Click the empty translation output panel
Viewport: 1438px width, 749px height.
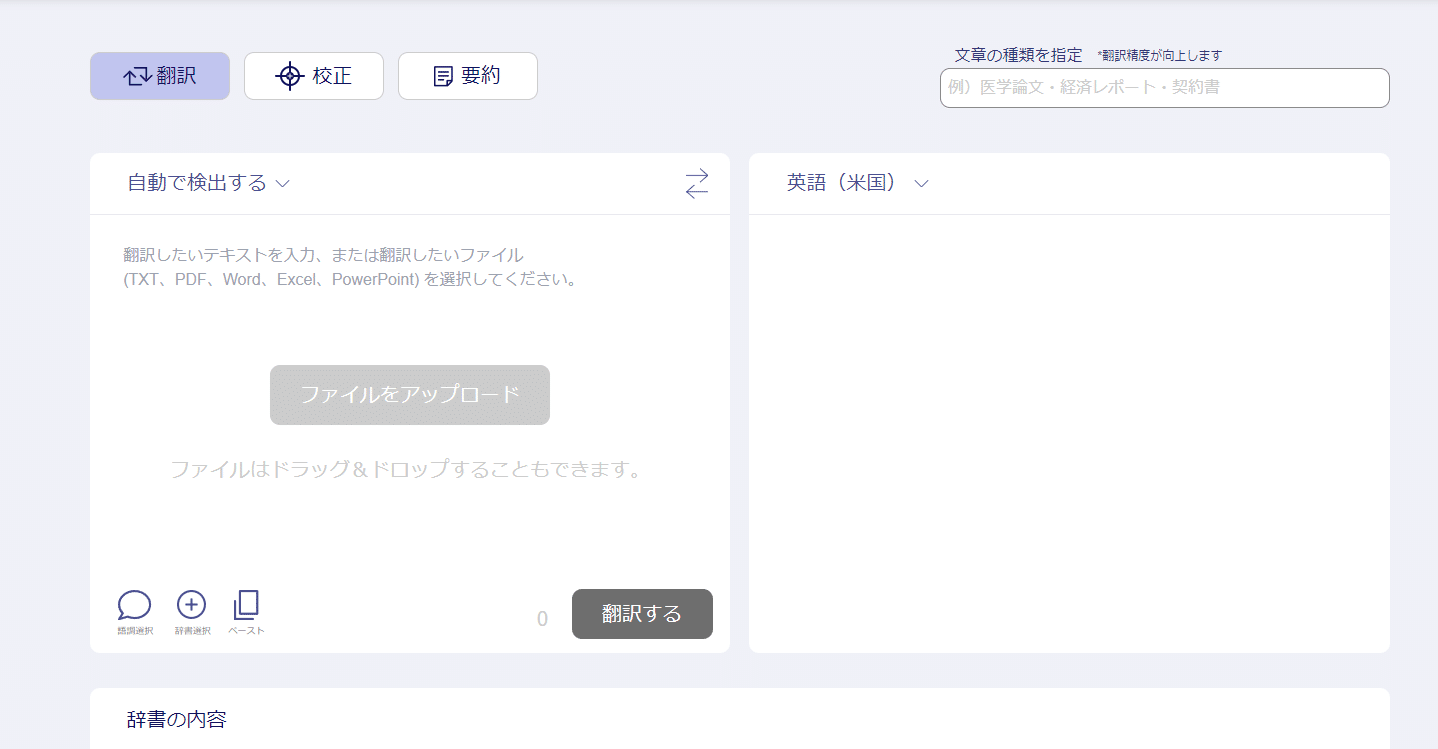1068,430
